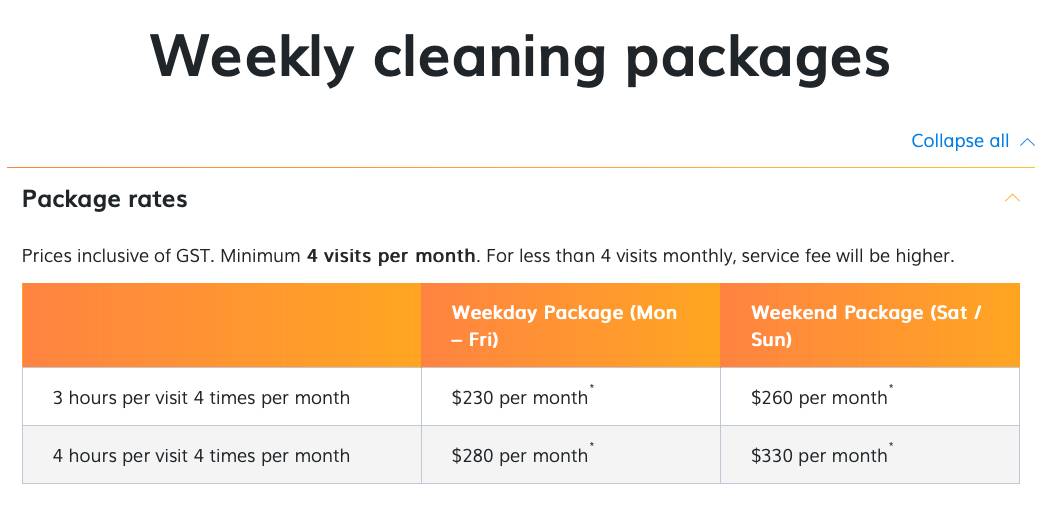
Task: Click the chevron beside Collapse all
Action: pyautogui.click(x=1027, y=142)
